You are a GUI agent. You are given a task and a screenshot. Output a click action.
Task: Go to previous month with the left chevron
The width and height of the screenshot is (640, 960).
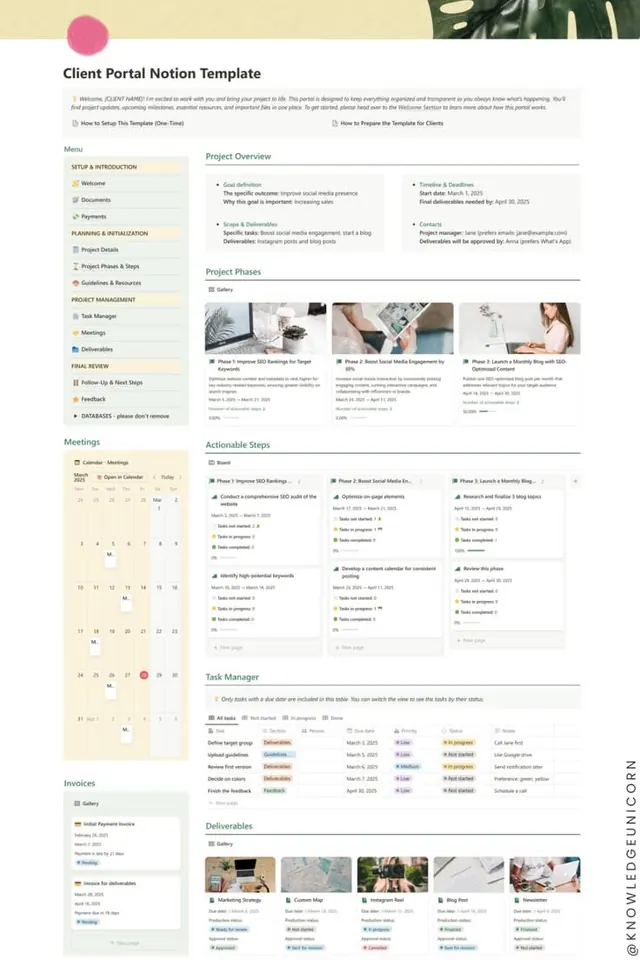point(154,477)
